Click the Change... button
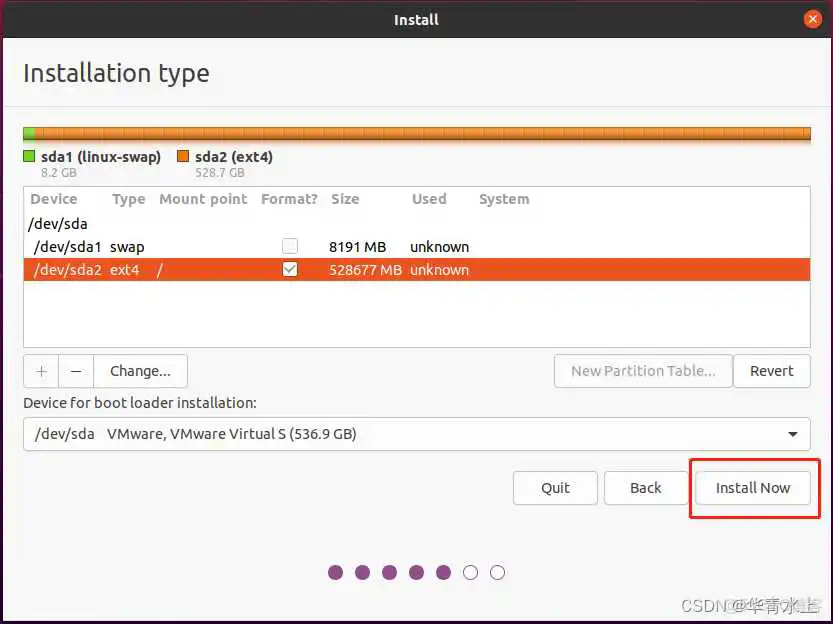 pos(140,371)
